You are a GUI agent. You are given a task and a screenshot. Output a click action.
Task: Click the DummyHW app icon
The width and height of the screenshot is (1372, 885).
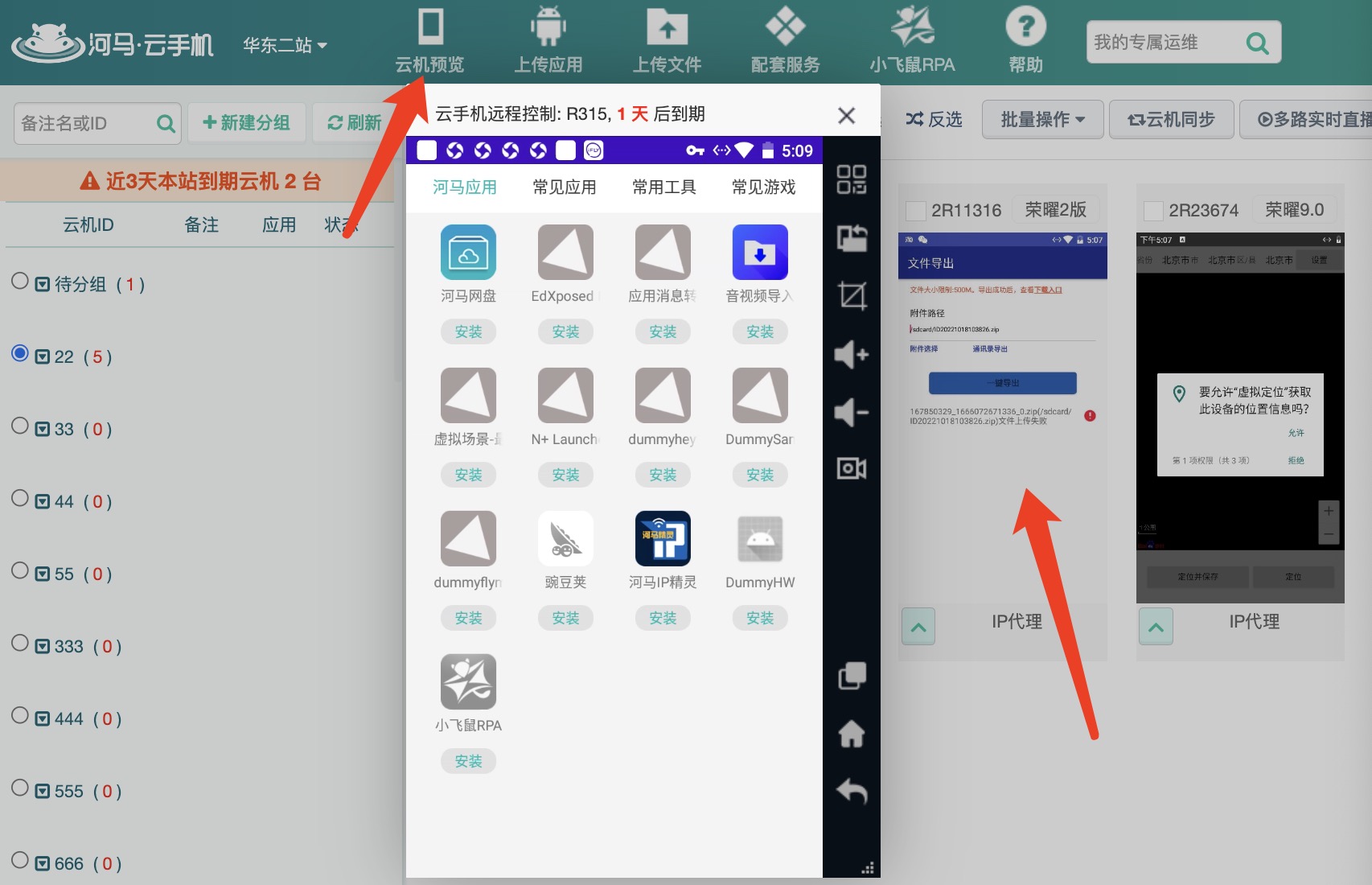coord(760,538)
